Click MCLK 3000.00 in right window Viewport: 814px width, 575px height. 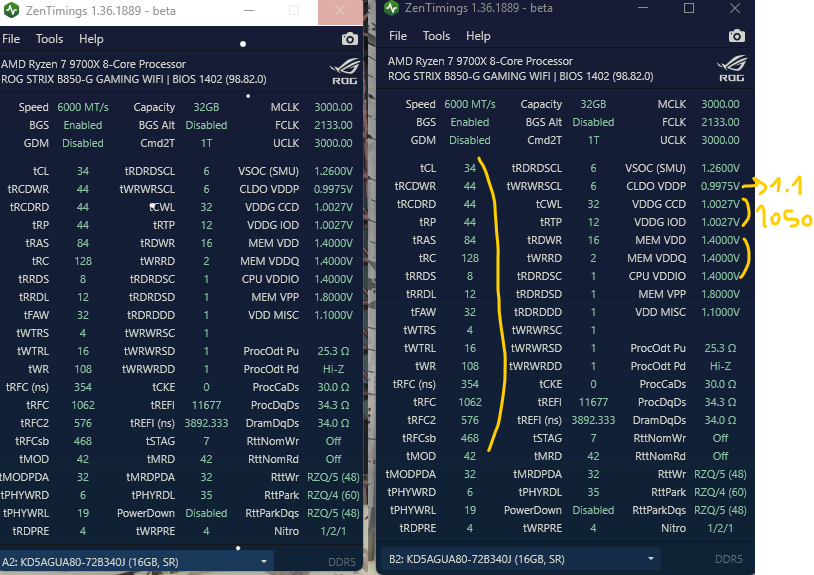tap(721, 104)
